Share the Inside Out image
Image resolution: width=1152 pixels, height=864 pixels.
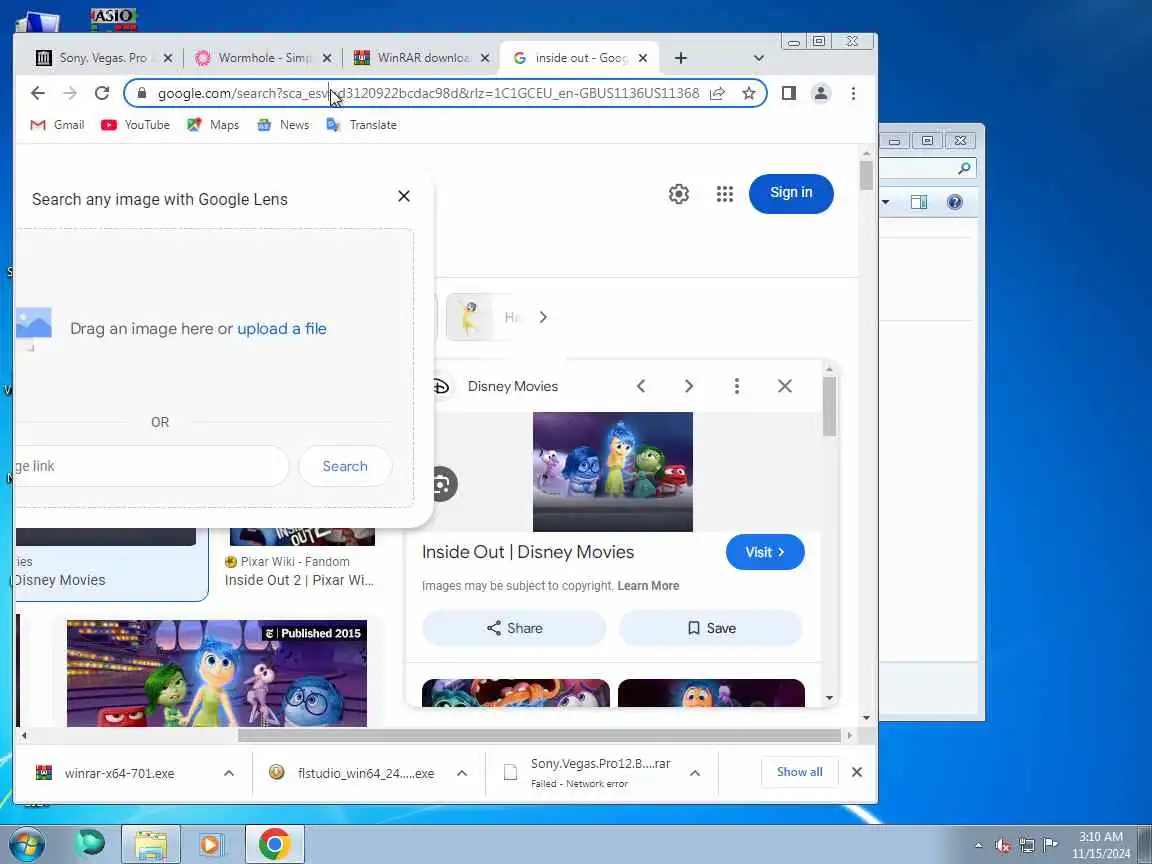(x=514, y=628)
